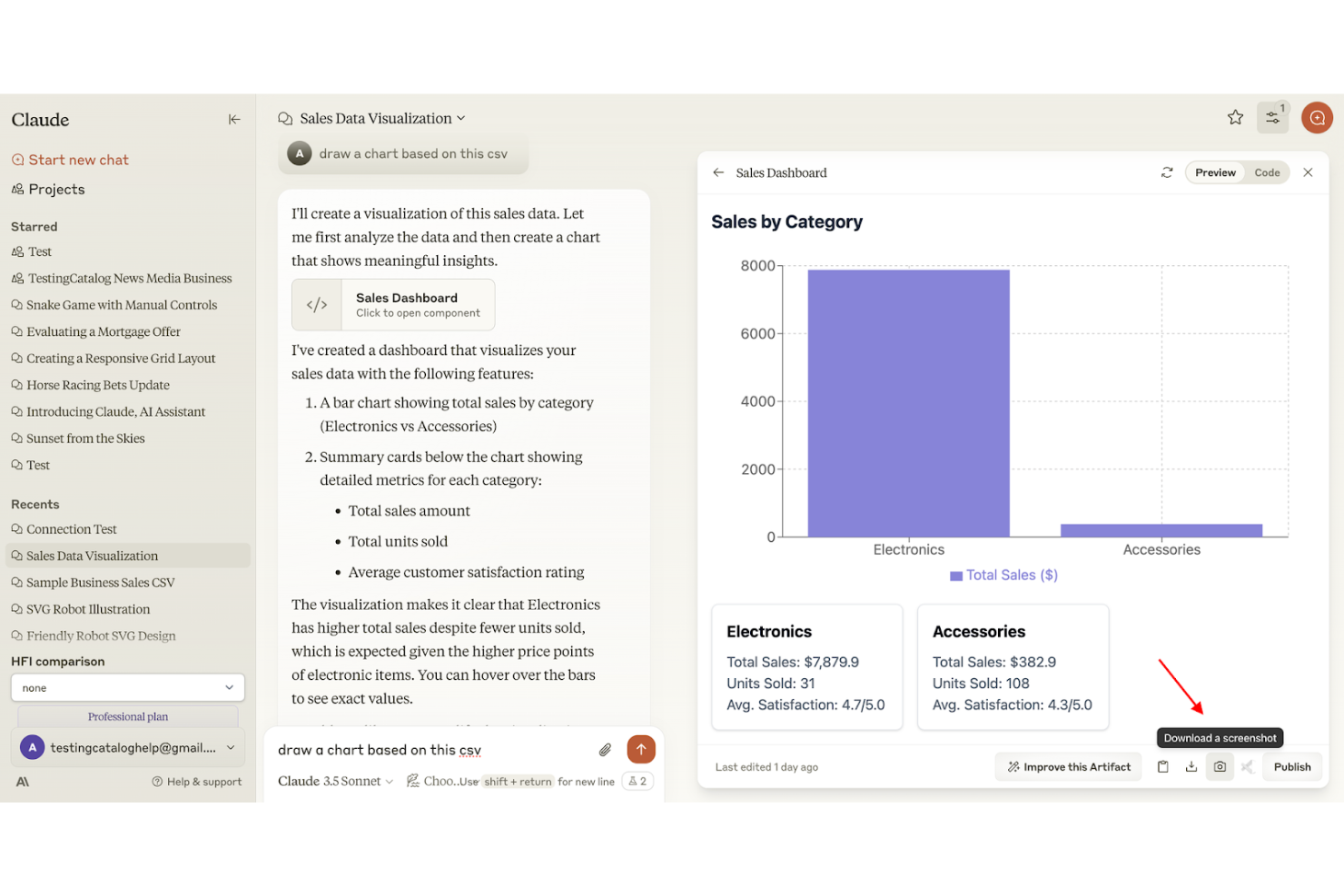Copy artifact code with the clipboard icon
Screen dimensions: 1344x896
tap(1162, 766)
